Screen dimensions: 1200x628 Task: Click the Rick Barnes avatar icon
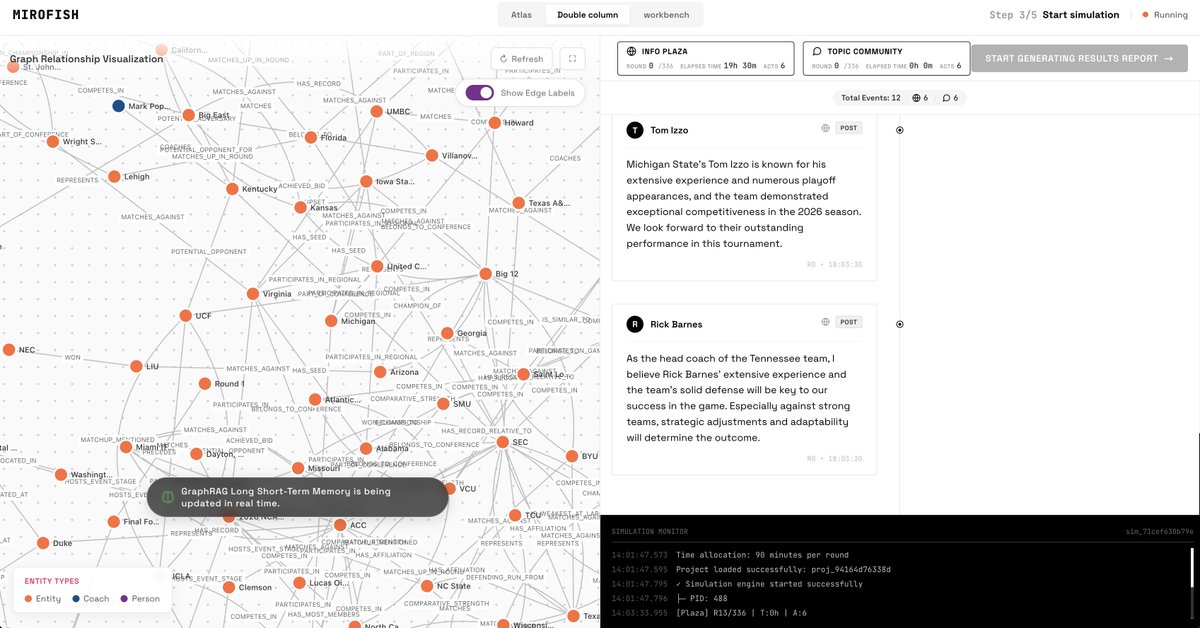[x=635, y=324]
